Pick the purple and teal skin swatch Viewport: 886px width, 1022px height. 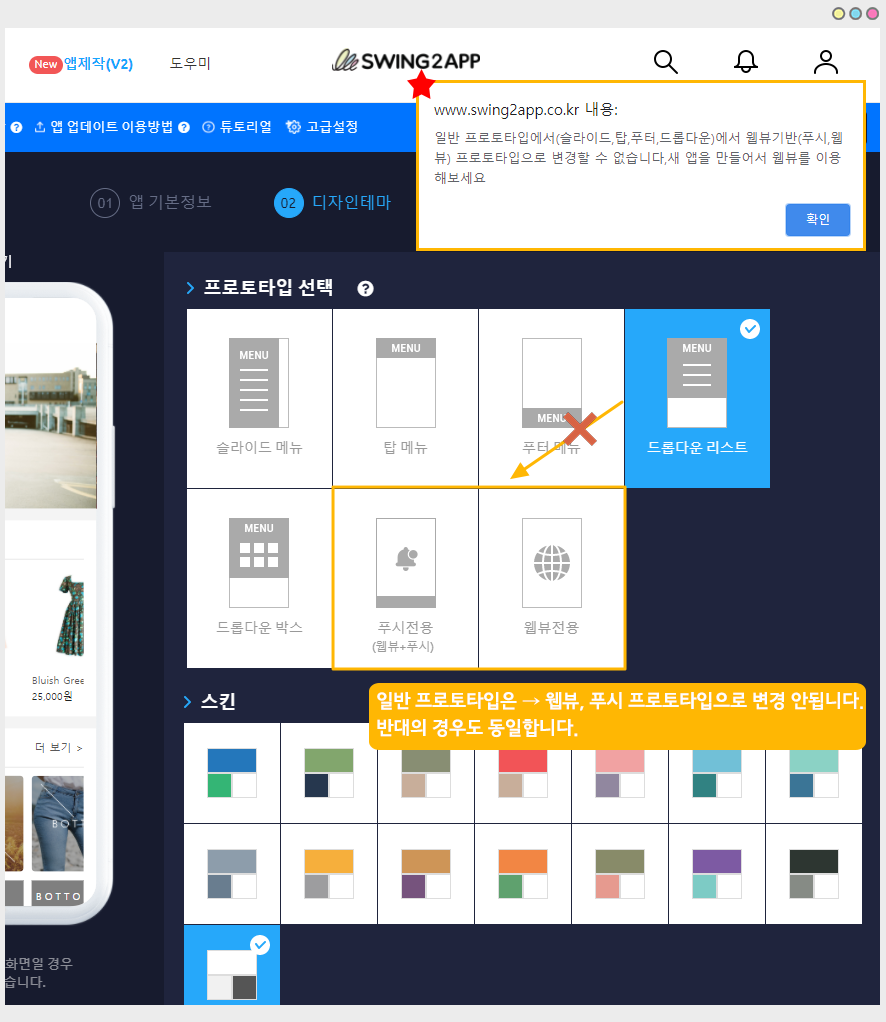click(716, 873)
